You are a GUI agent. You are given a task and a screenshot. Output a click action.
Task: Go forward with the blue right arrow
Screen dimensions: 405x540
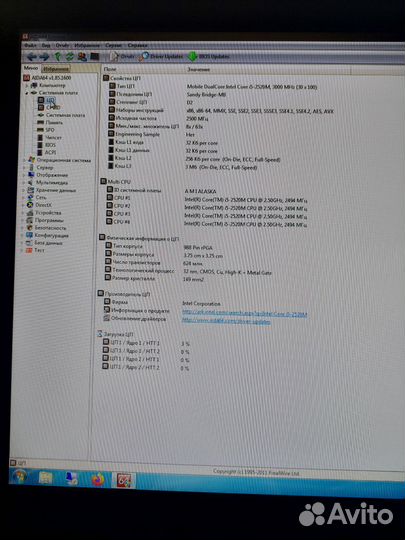[44, 56]
